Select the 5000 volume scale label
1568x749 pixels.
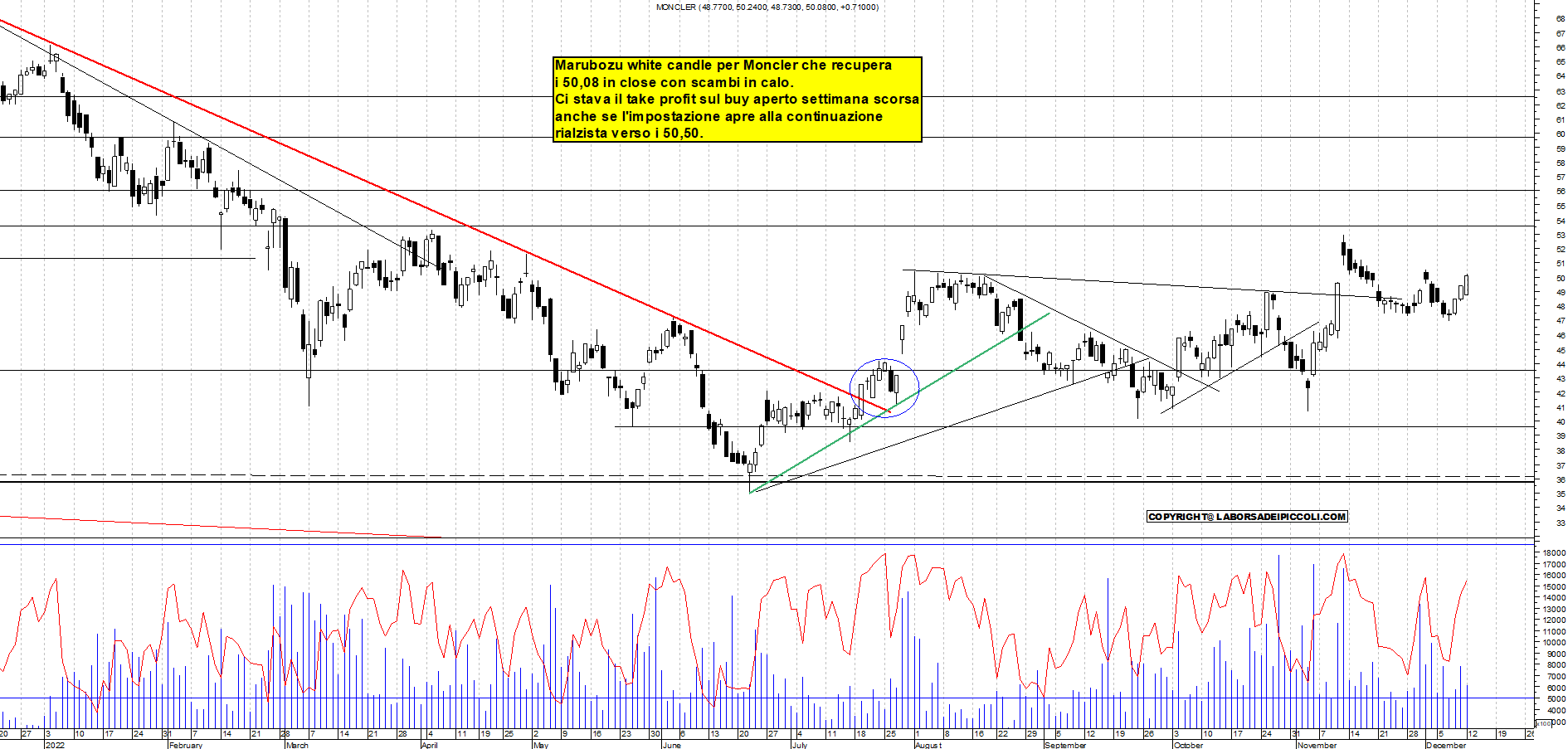[x=1556, y=698]
